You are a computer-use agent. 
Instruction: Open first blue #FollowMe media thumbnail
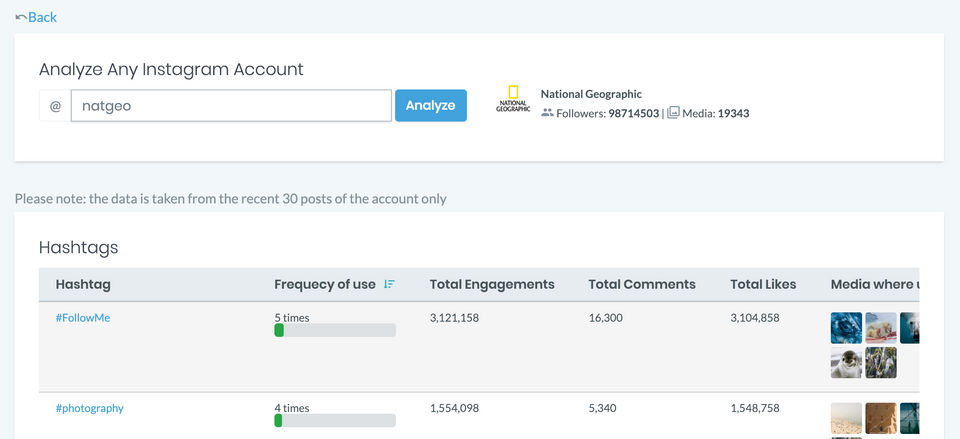pos(846,328)
